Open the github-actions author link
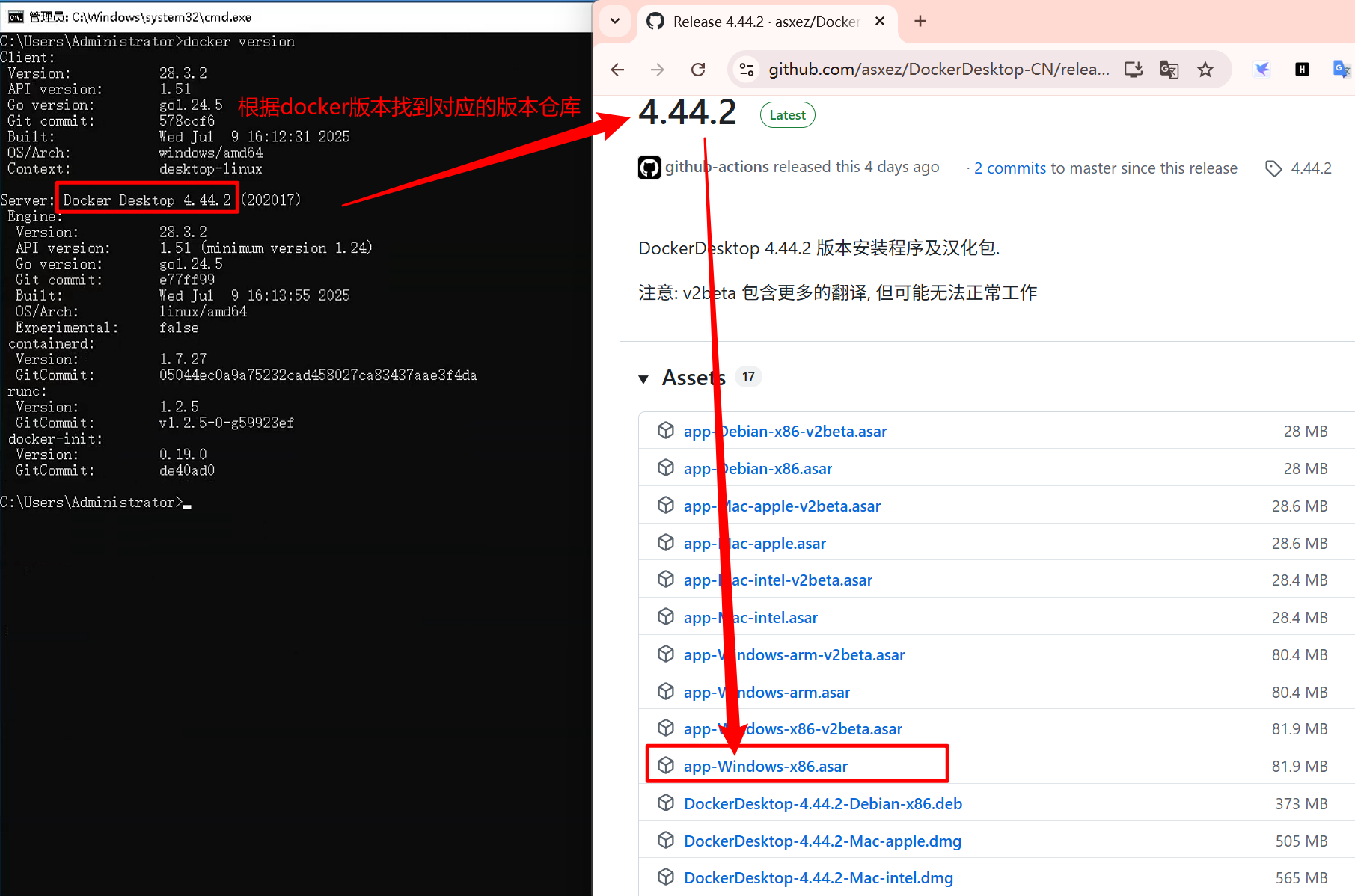1355x896 pixels. point(717,167)
